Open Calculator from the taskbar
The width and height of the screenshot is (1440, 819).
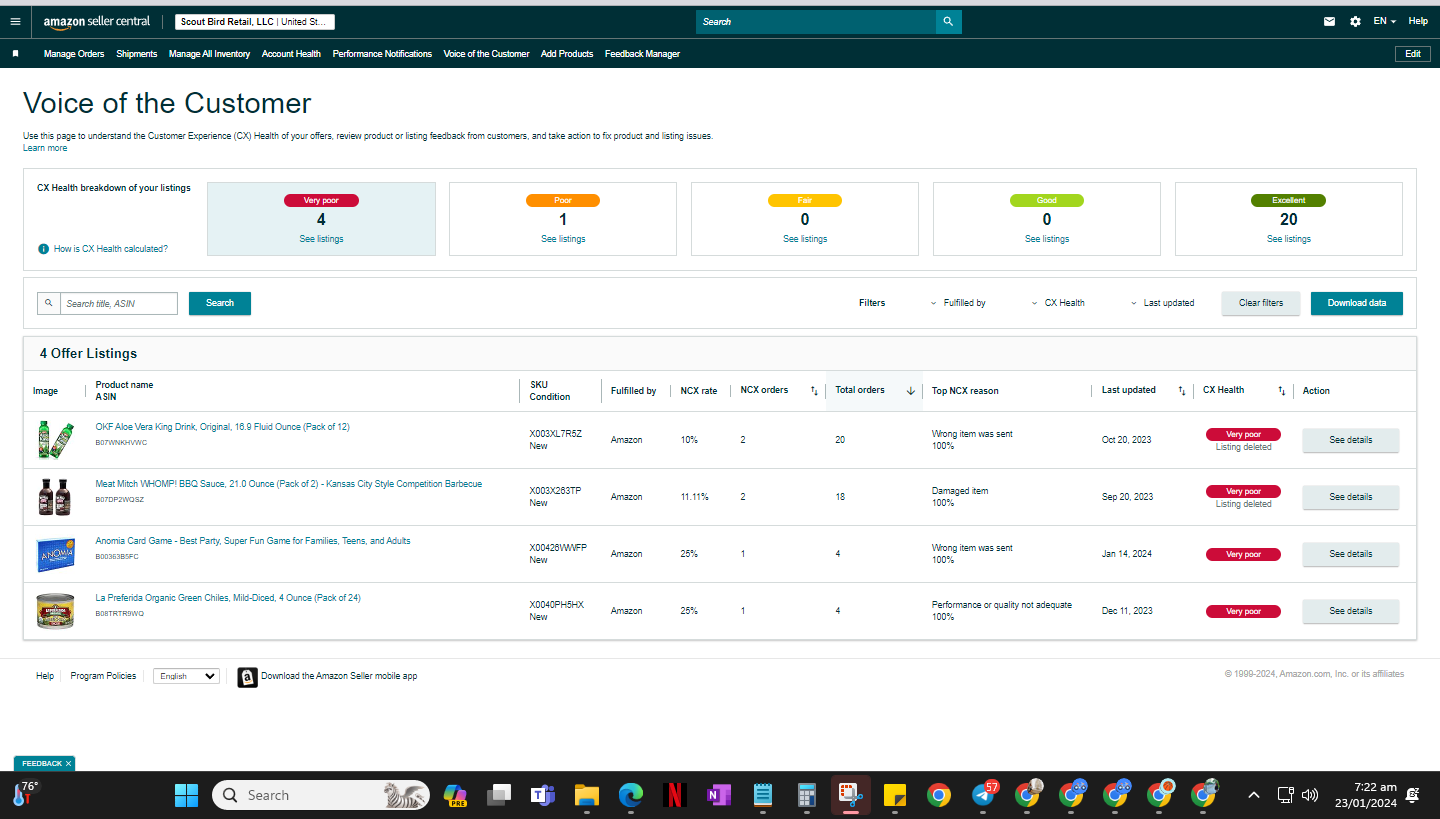point(806,795)
